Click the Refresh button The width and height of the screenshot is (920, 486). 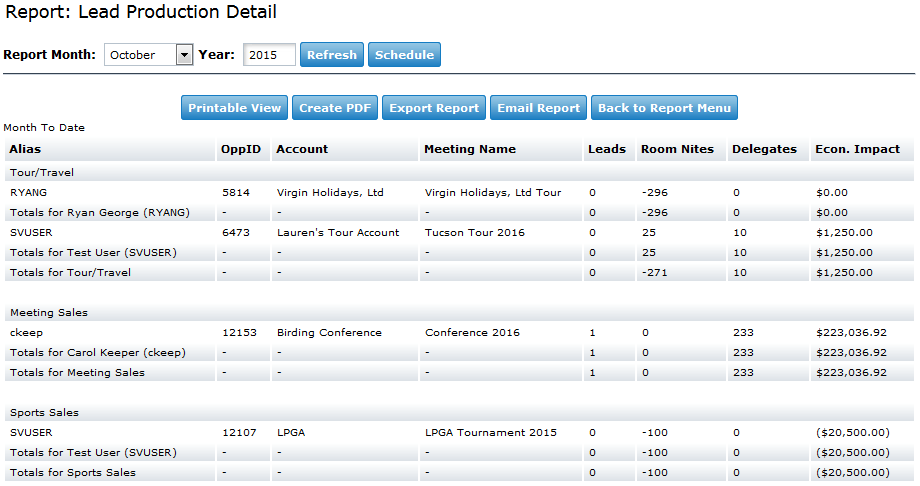pyautogui.click(x=332, y=55)
